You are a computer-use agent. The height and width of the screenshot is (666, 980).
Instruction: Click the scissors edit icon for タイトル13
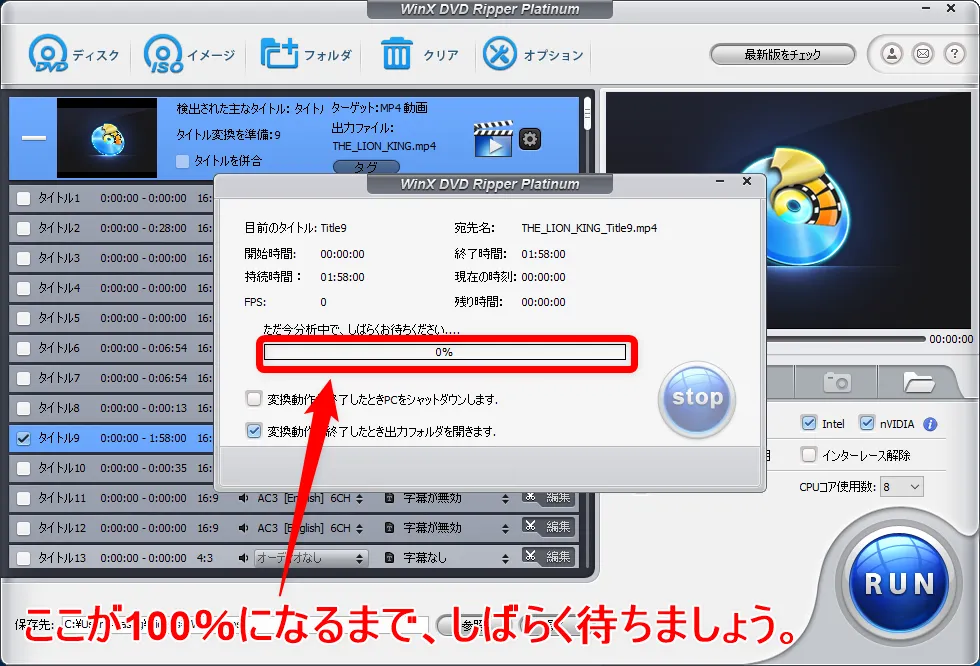coord(531,556)
